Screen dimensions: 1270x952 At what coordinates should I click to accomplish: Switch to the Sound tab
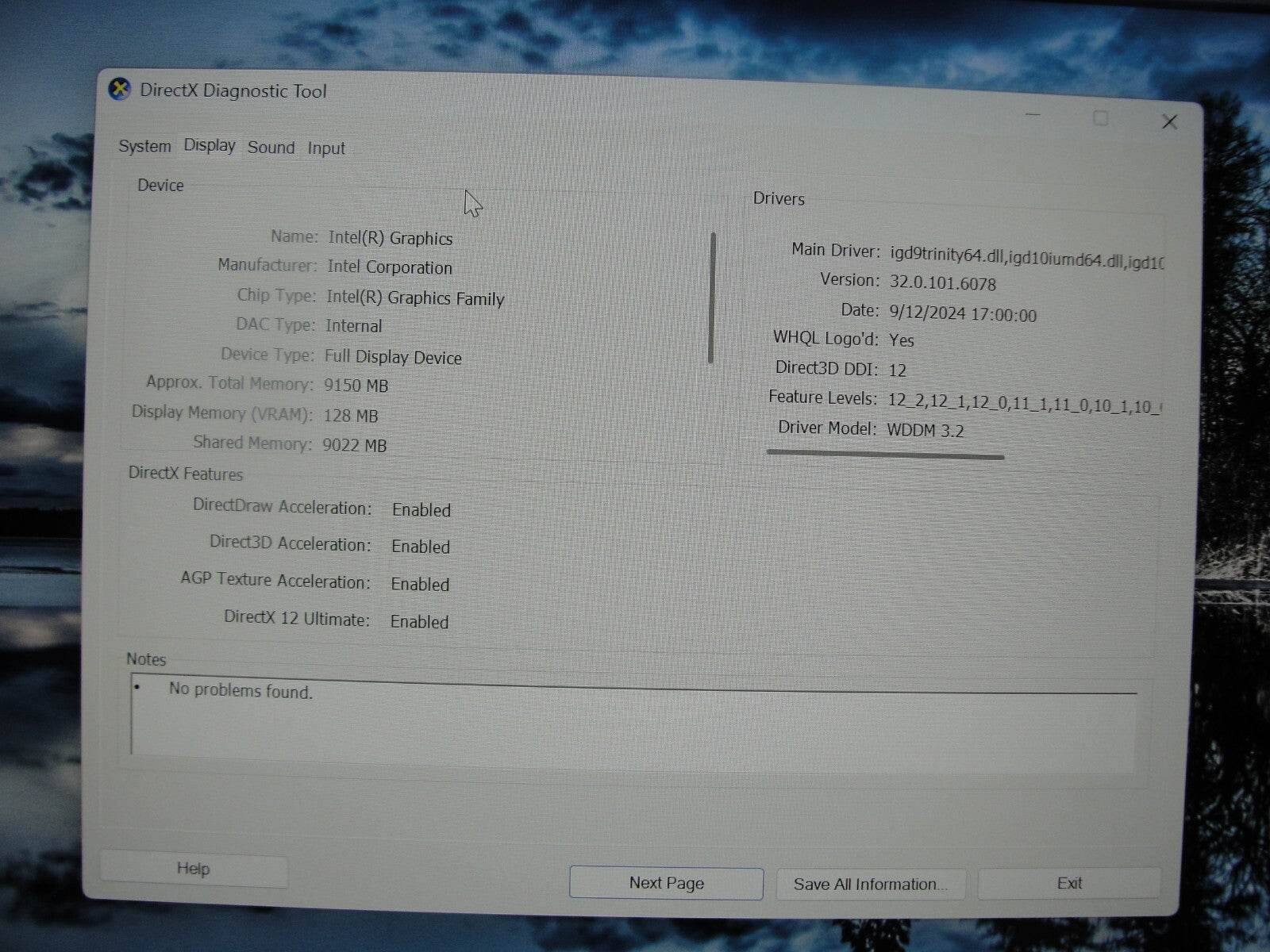[271, 147]
